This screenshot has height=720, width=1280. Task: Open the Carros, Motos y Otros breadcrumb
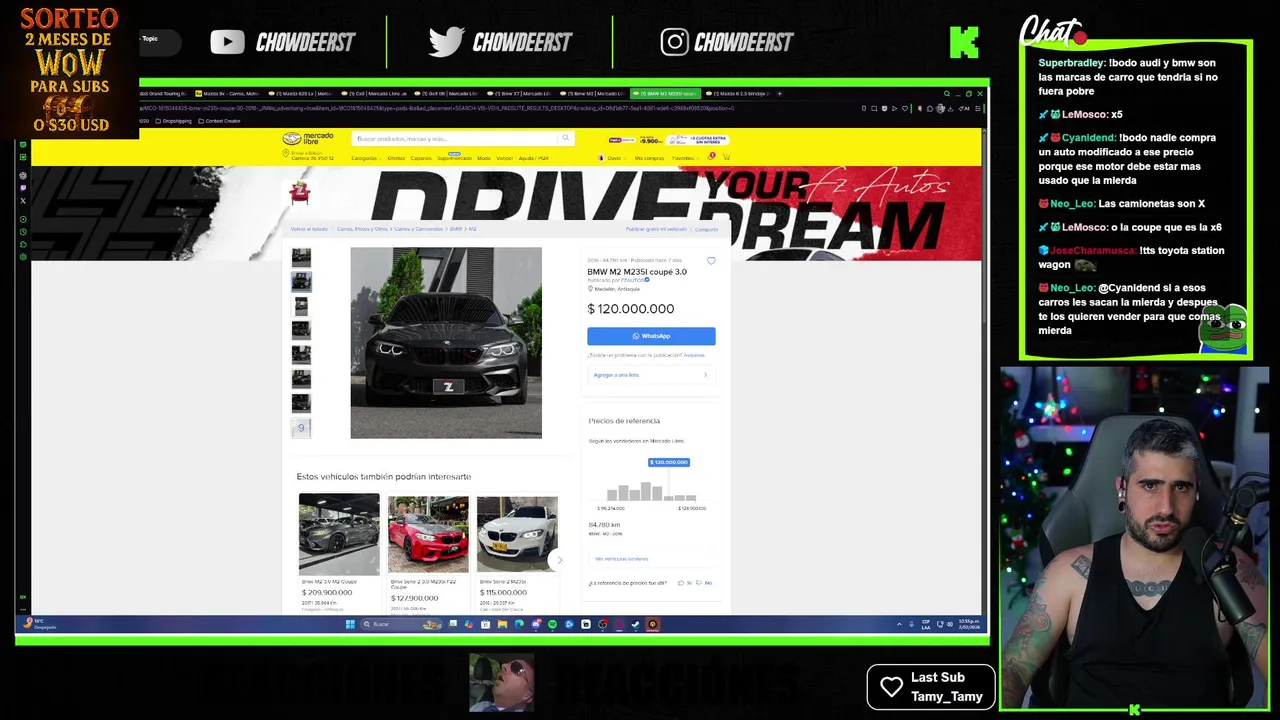[x=364, y=229]
